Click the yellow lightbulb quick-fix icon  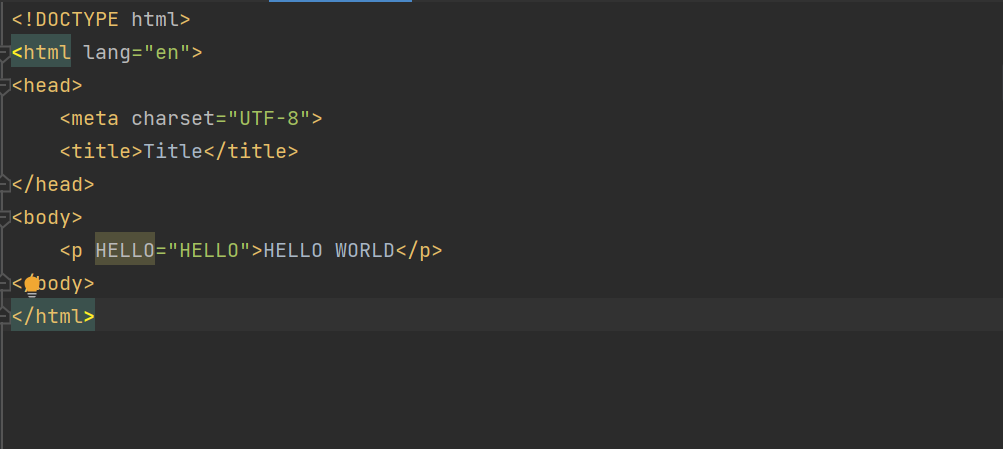pyautogui.click(x=32, y=286)
